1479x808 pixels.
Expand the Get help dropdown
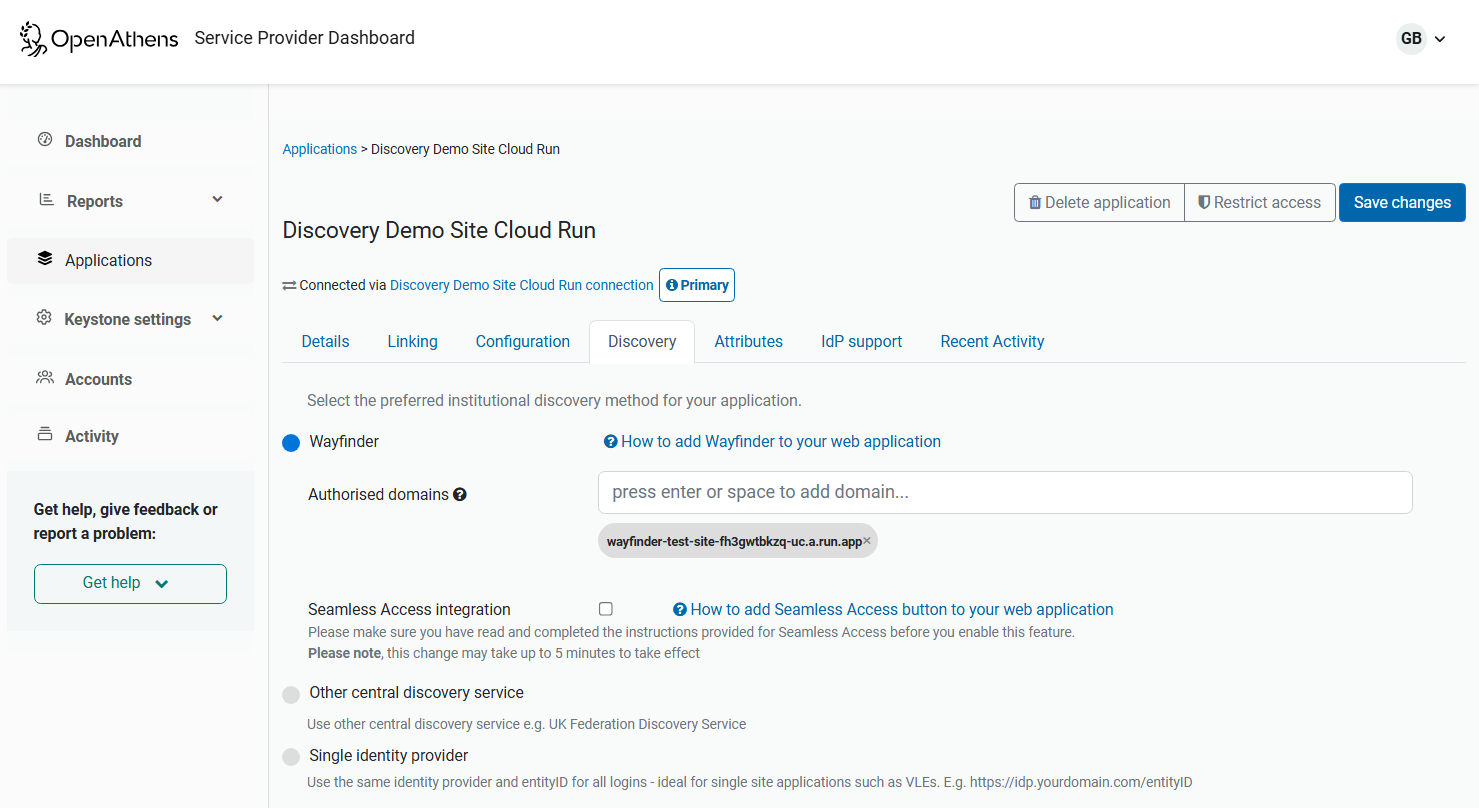click(x=130, y=582)
